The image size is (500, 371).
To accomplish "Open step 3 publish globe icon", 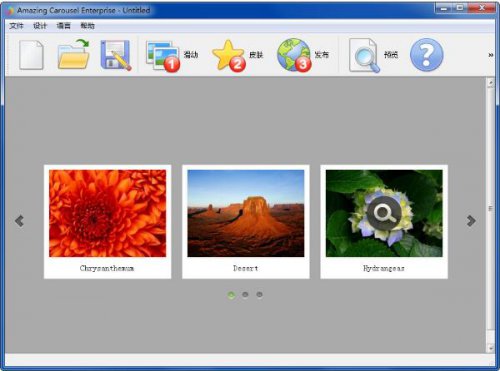I will pyautogui.click(x=294, y=55).
